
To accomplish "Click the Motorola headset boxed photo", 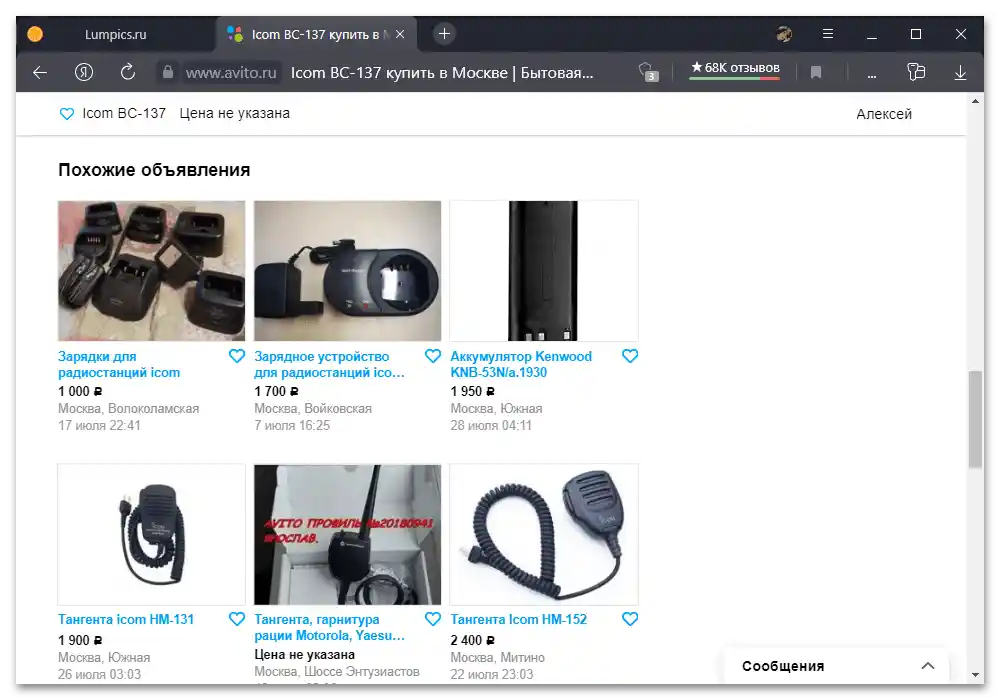I will [x=348, y=534].
